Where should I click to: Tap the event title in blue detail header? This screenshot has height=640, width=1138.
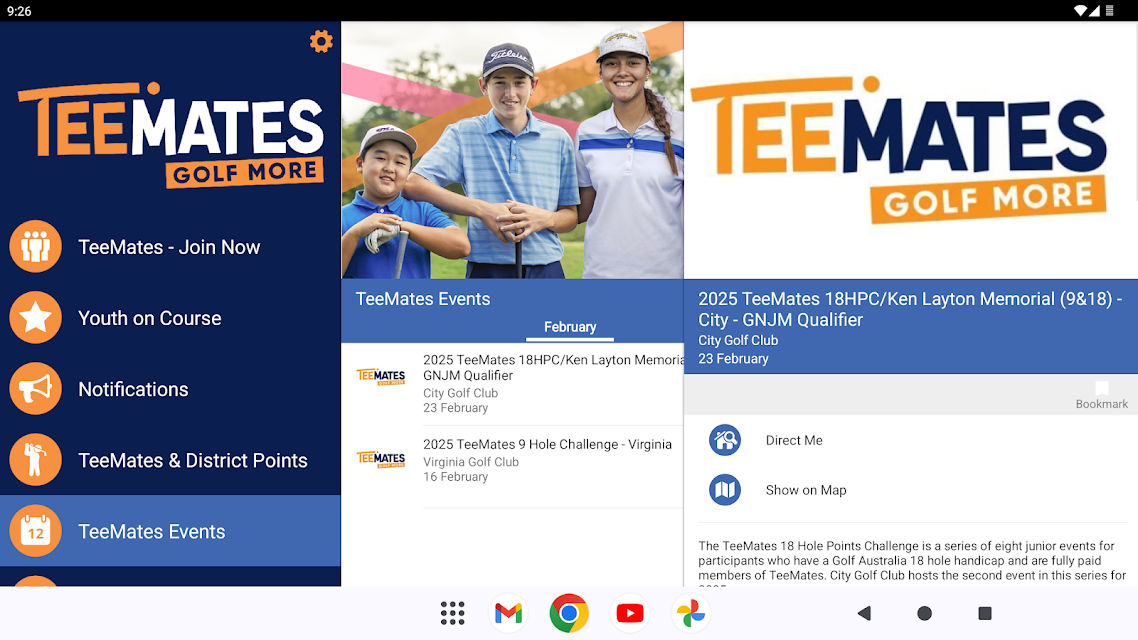coord(910,309)
